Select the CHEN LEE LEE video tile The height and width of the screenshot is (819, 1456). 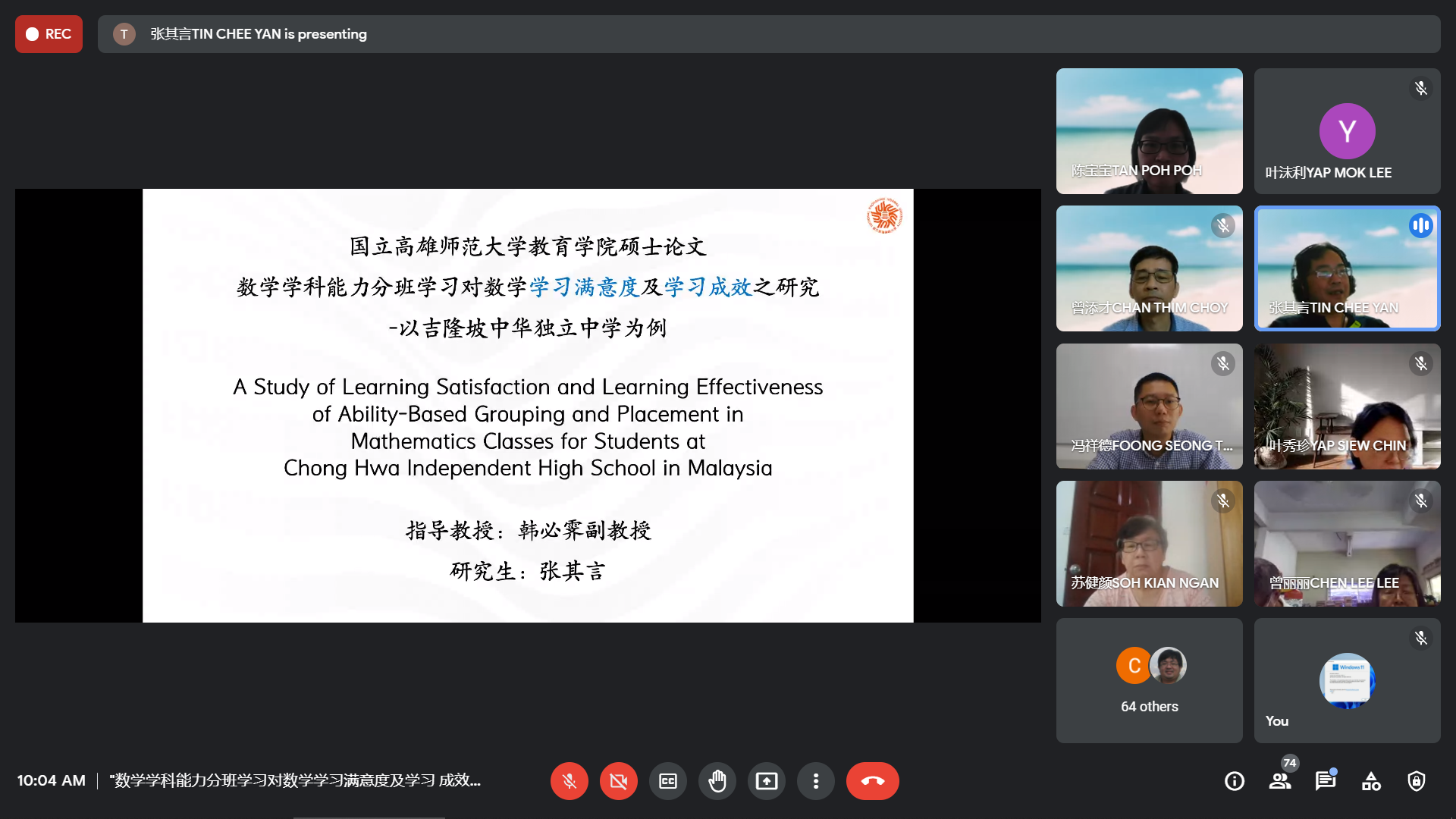(x=1347, y=544)
